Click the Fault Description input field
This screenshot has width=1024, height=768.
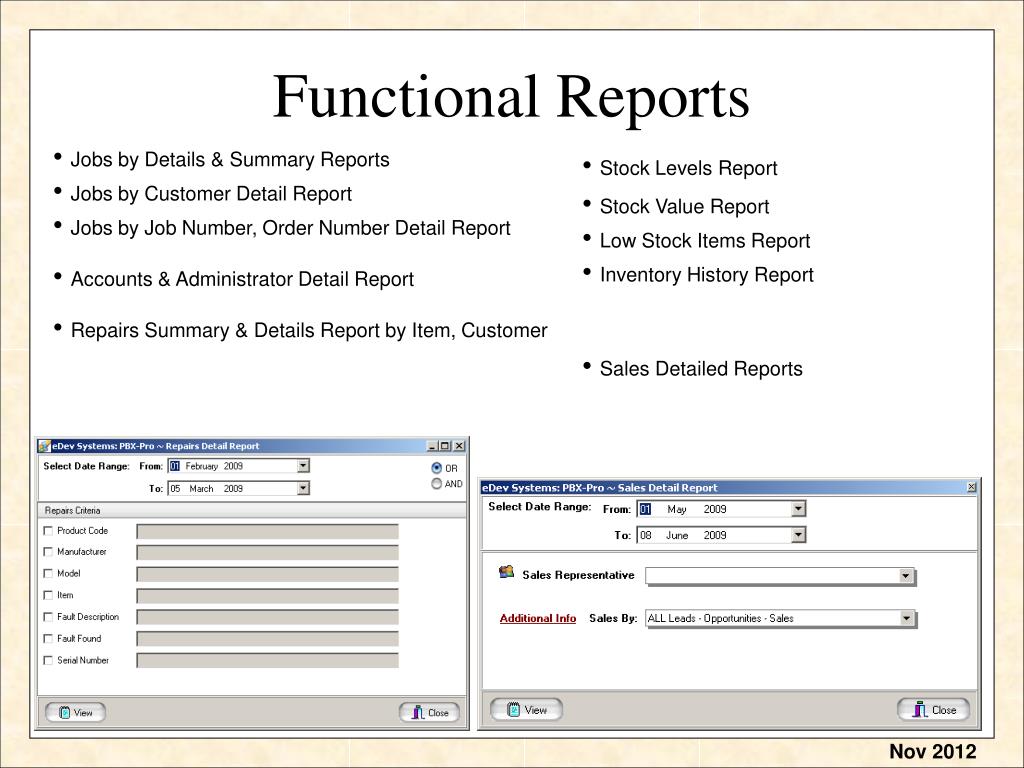[267, 617]
